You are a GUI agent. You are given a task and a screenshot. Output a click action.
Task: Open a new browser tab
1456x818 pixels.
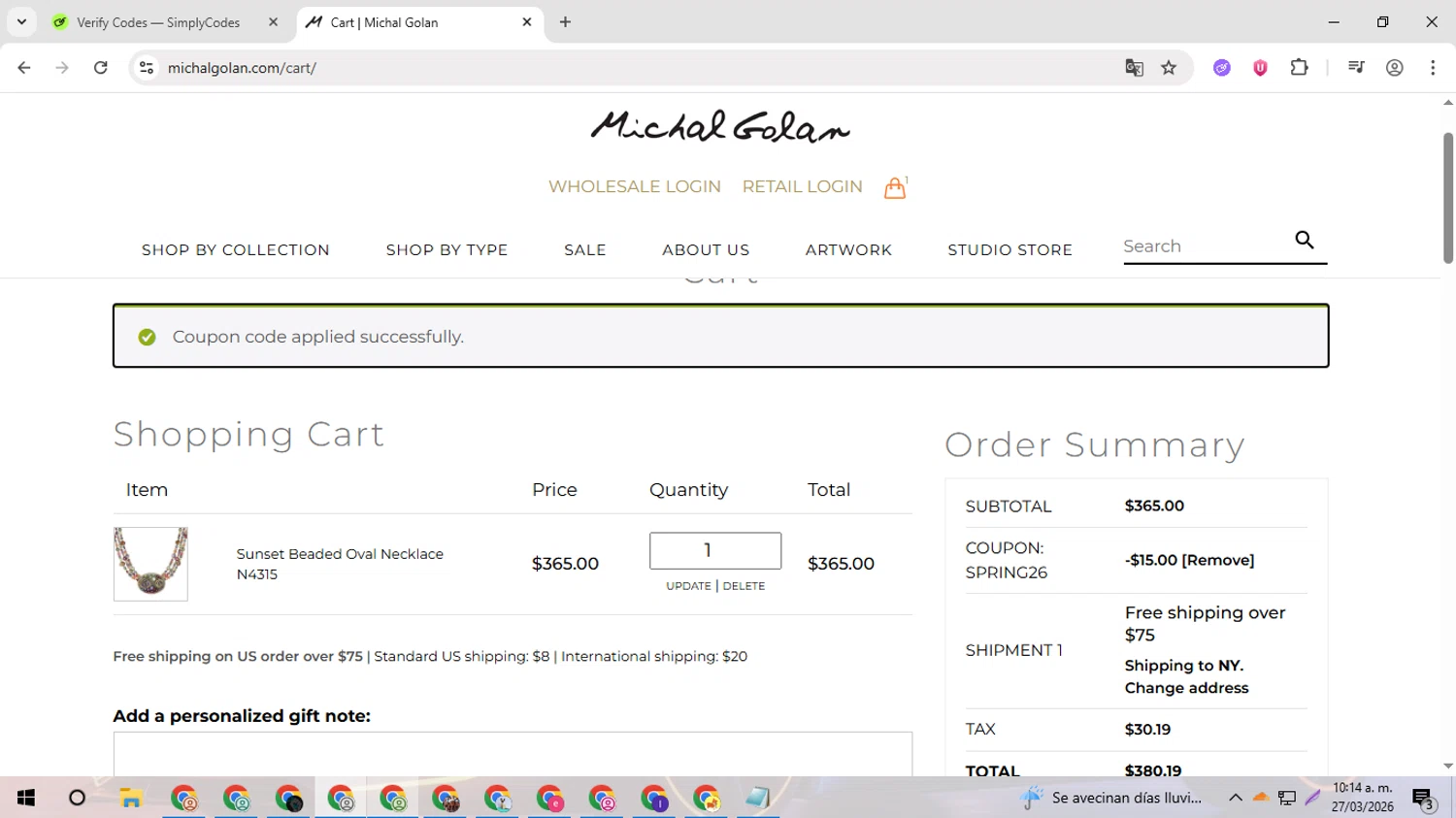pyautogui.click(x=565, y=22)
